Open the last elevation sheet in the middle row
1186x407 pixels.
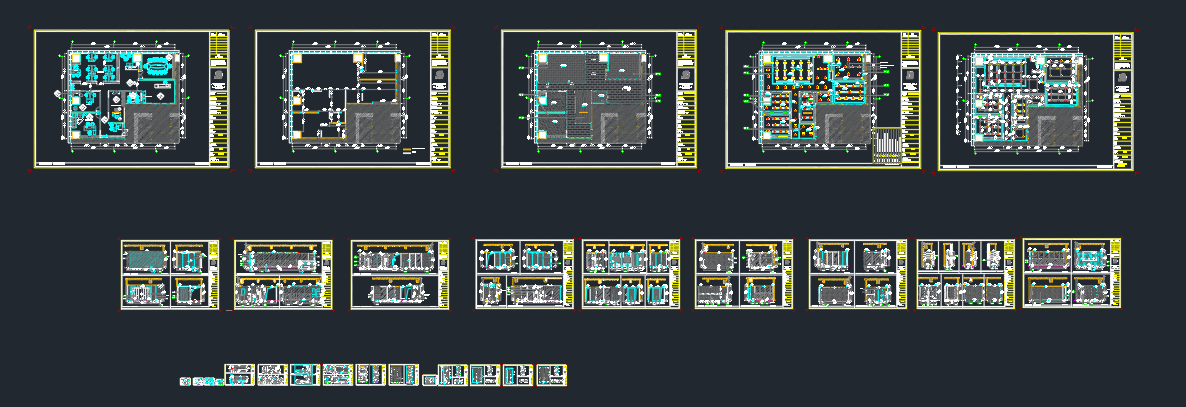[1072, 273]
